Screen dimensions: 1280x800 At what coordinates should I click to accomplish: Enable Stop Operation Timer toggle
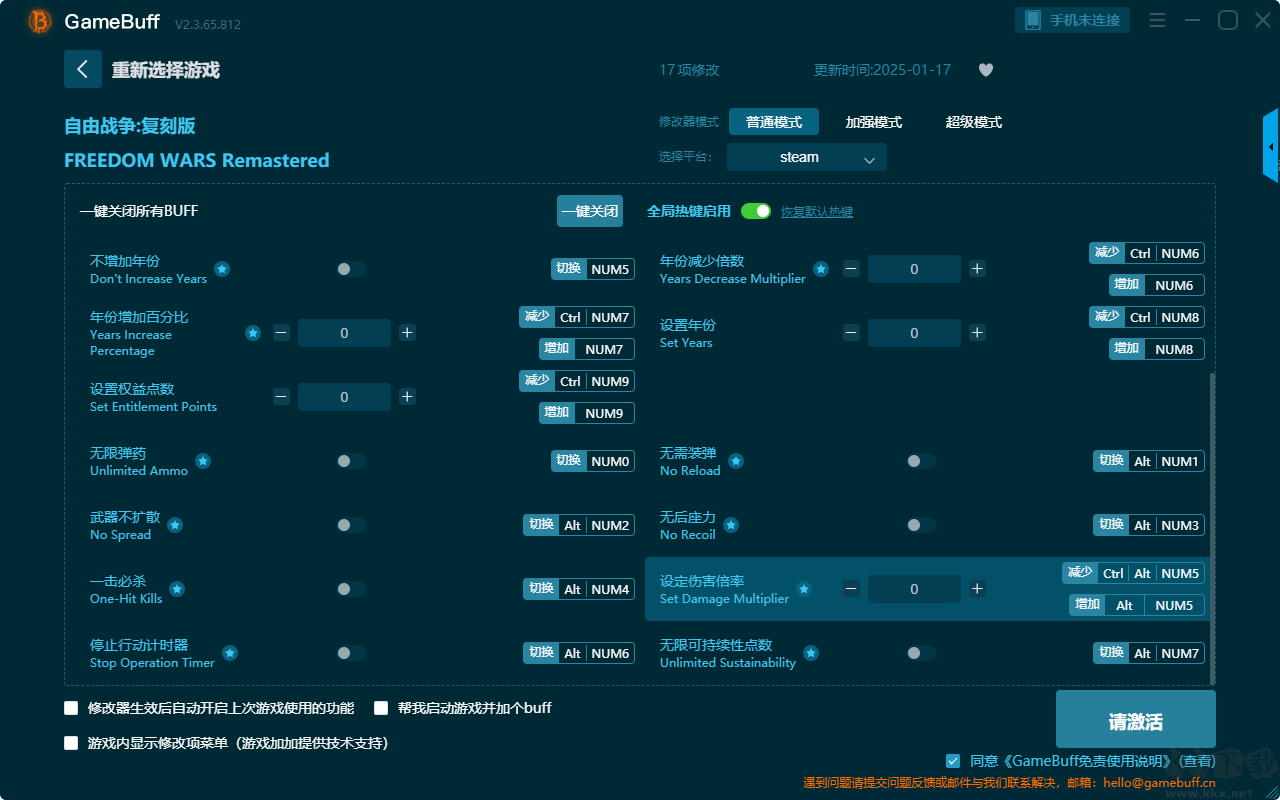351,653
